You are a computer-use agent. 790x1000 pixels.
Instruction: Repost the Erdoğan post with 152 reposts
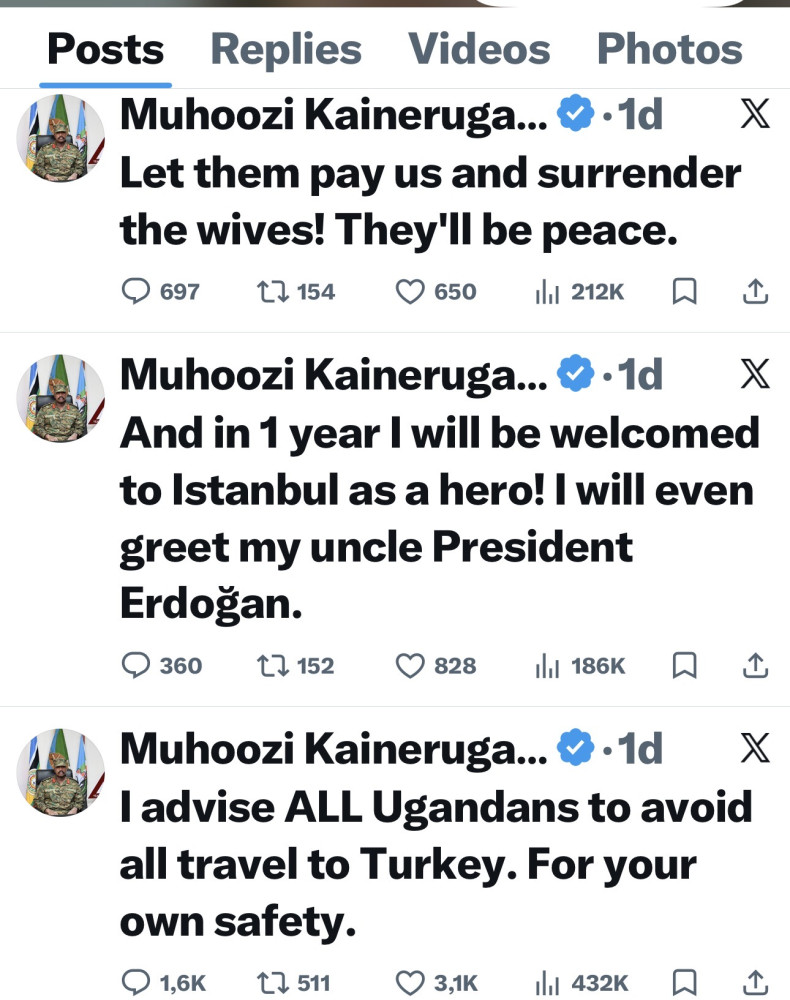(295, 666)
